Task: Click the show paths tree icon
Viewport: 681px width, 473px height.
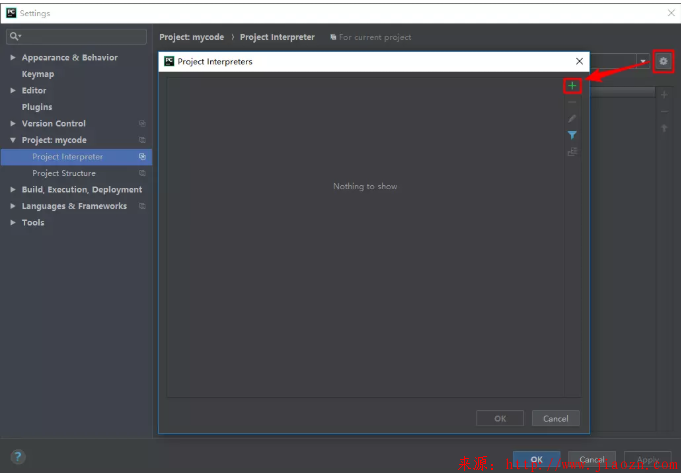Action: 572,152
